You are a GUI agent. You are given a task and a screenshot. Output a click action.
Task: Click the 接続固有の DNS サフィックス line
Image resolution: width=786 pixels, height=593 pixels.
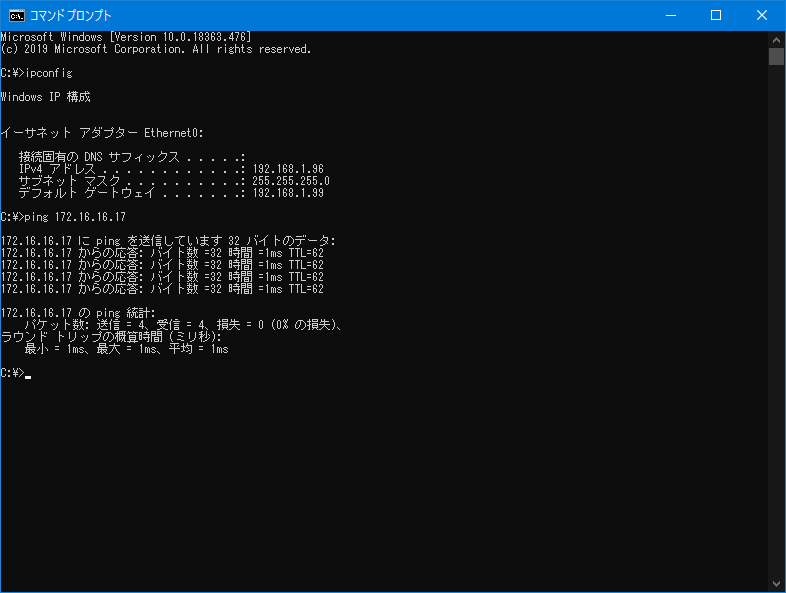(132, 157)
